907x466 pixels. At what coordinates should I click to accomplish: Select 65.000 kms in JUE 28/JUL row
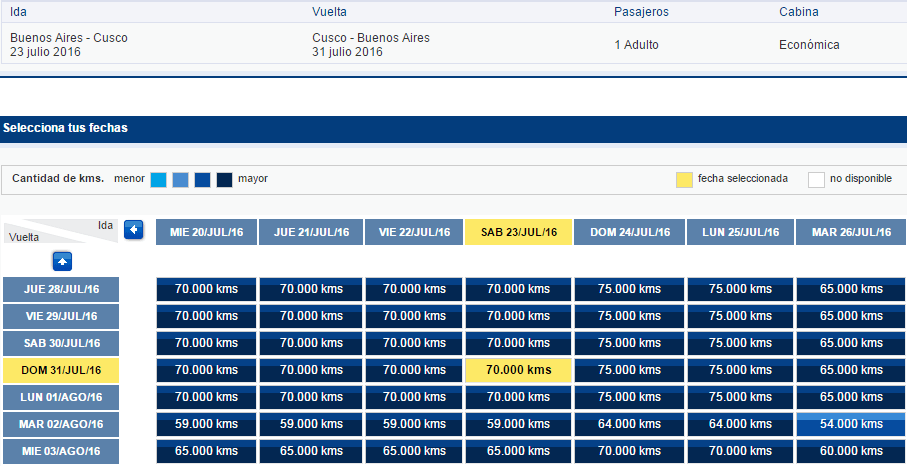[x=851, y=289]
